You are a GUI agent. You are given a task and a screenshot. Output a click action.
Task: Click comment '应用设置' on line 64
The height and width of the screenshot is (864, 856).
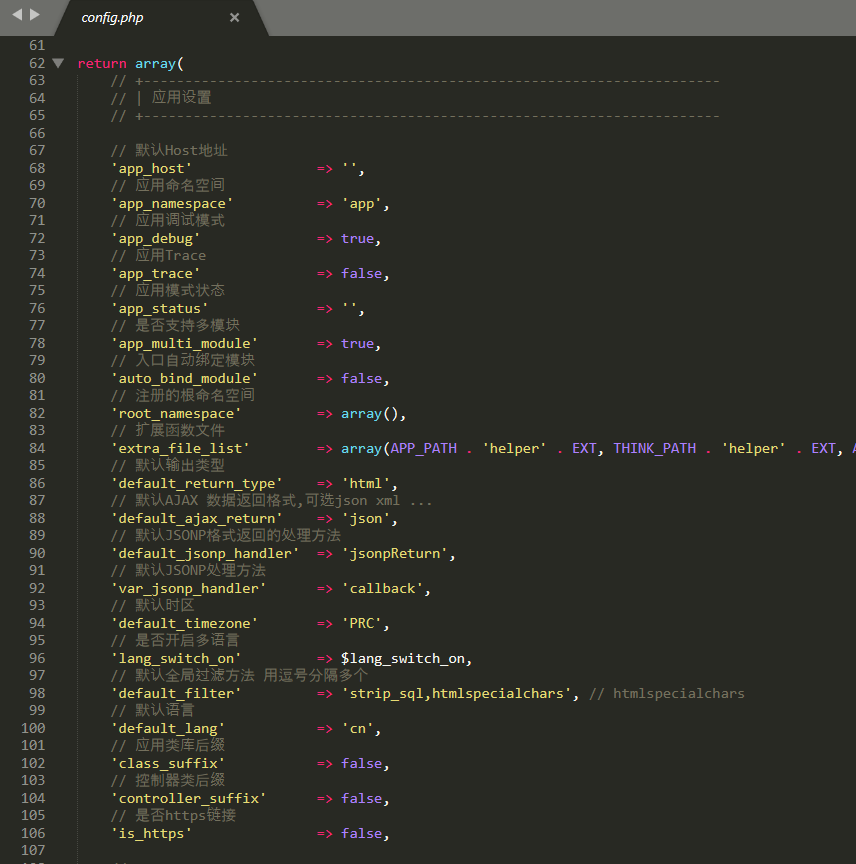(x=181, y=98)
